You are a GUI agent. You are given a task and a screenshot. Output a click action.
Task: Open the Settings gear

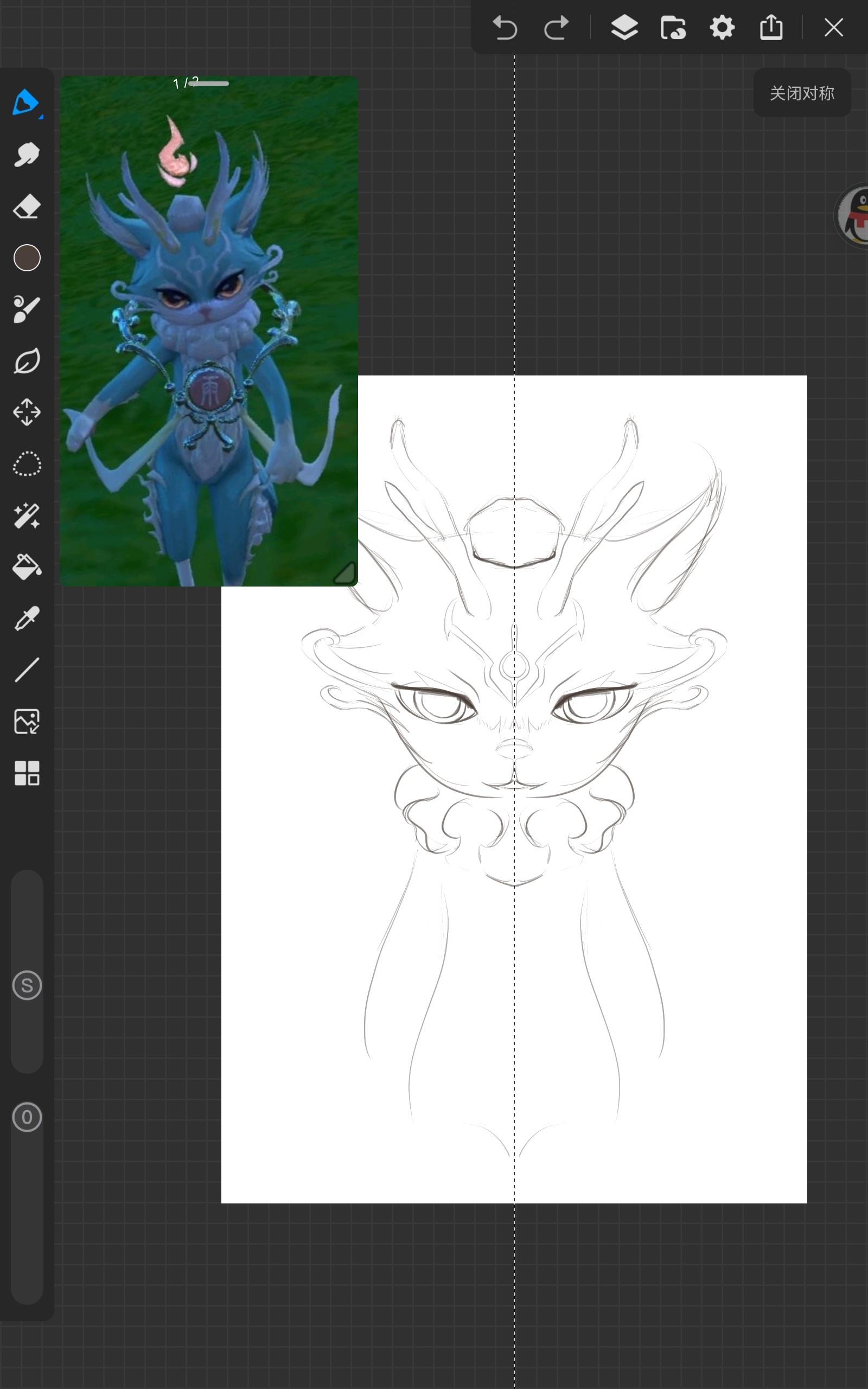(x=722, y=28)
